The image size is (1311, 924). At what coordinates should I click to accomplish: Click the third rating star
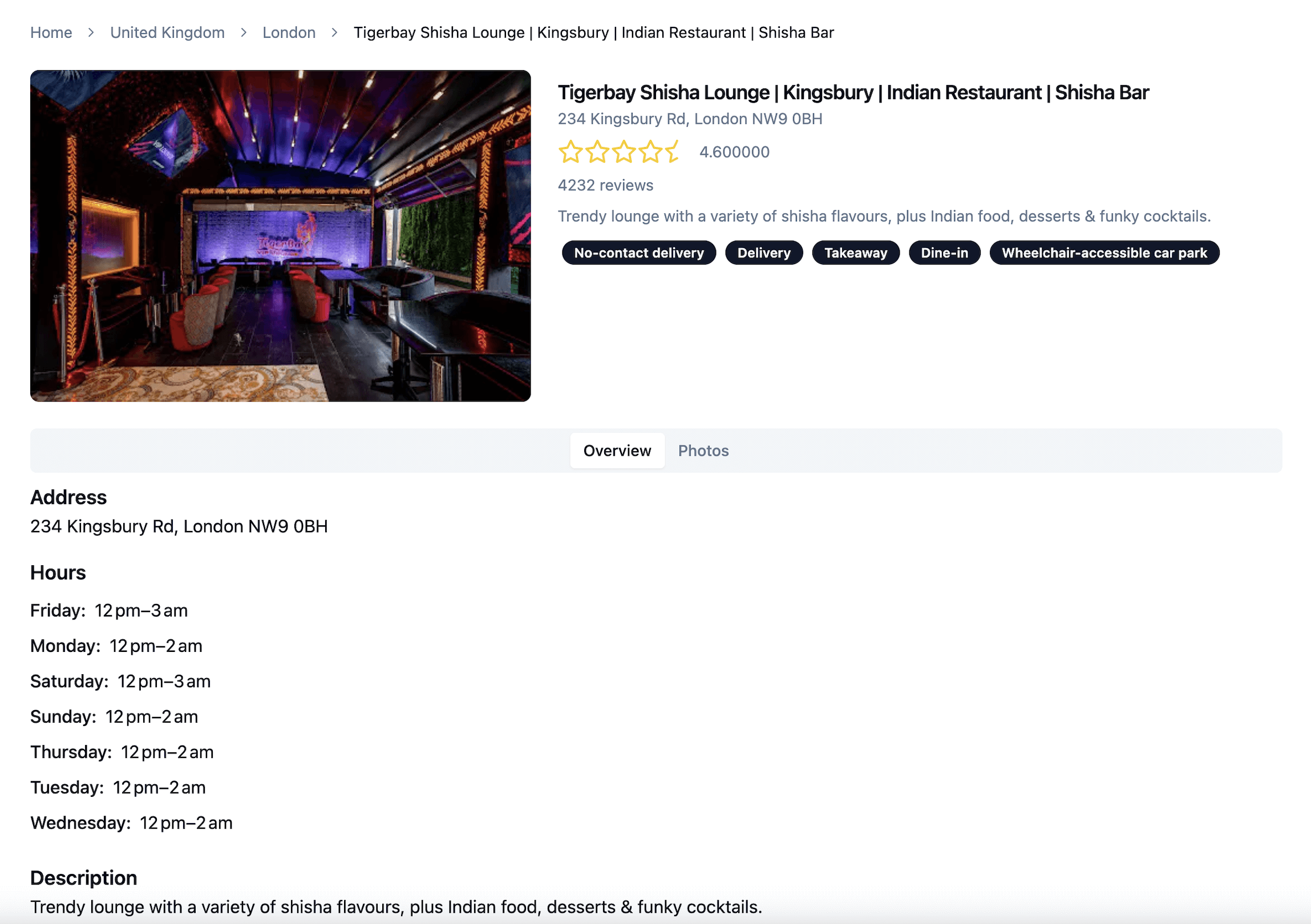click(624, 152)
